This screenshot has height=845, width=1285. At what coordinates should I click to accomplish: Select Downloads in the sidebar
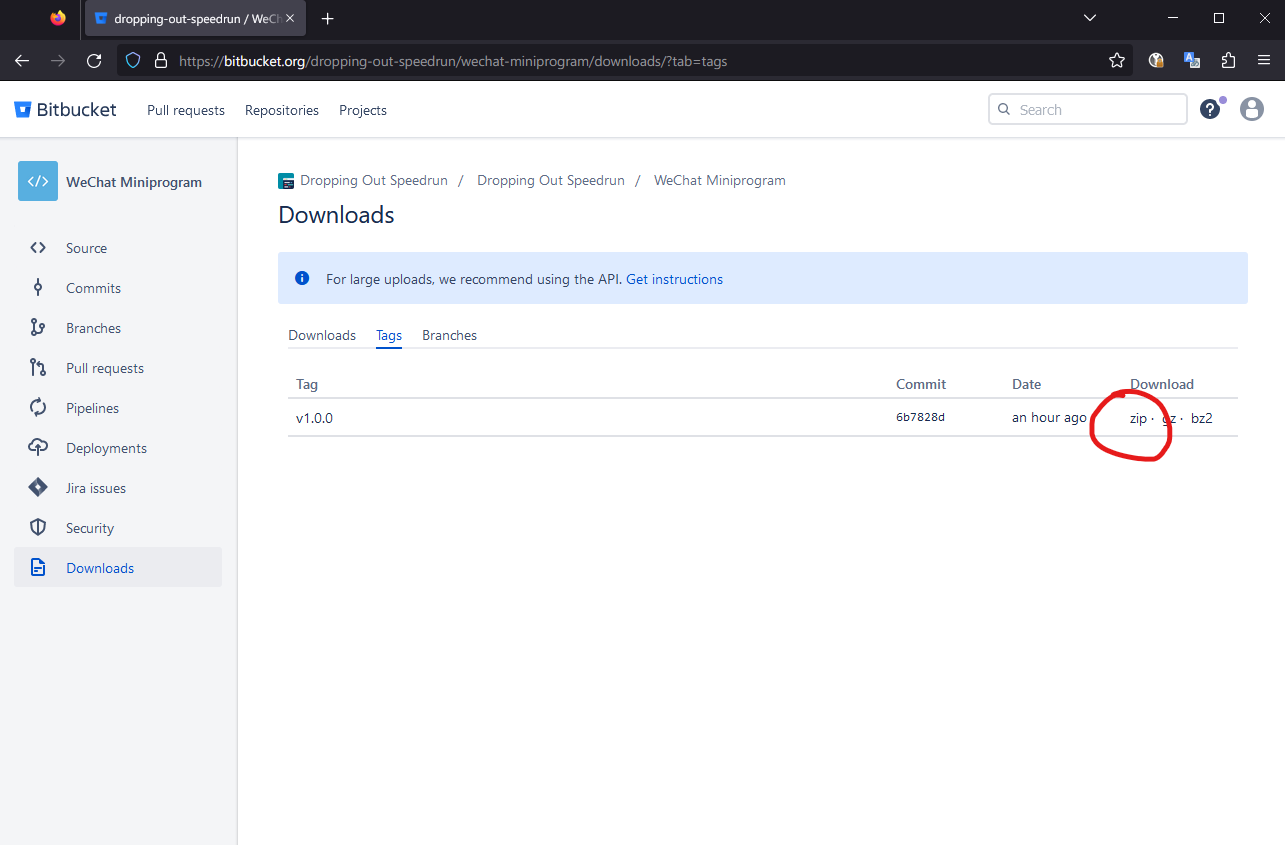[118, 567]
